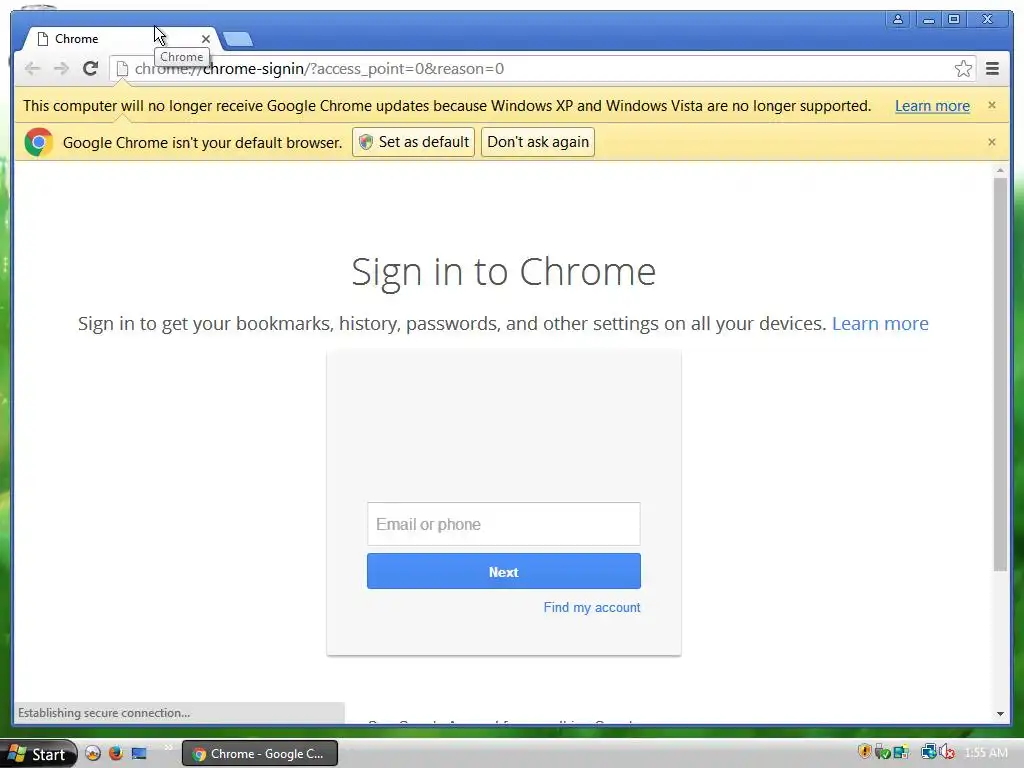Bookmark this page with the star icon
Viewport: 1024px width, 768px height.
coord(963,69)
